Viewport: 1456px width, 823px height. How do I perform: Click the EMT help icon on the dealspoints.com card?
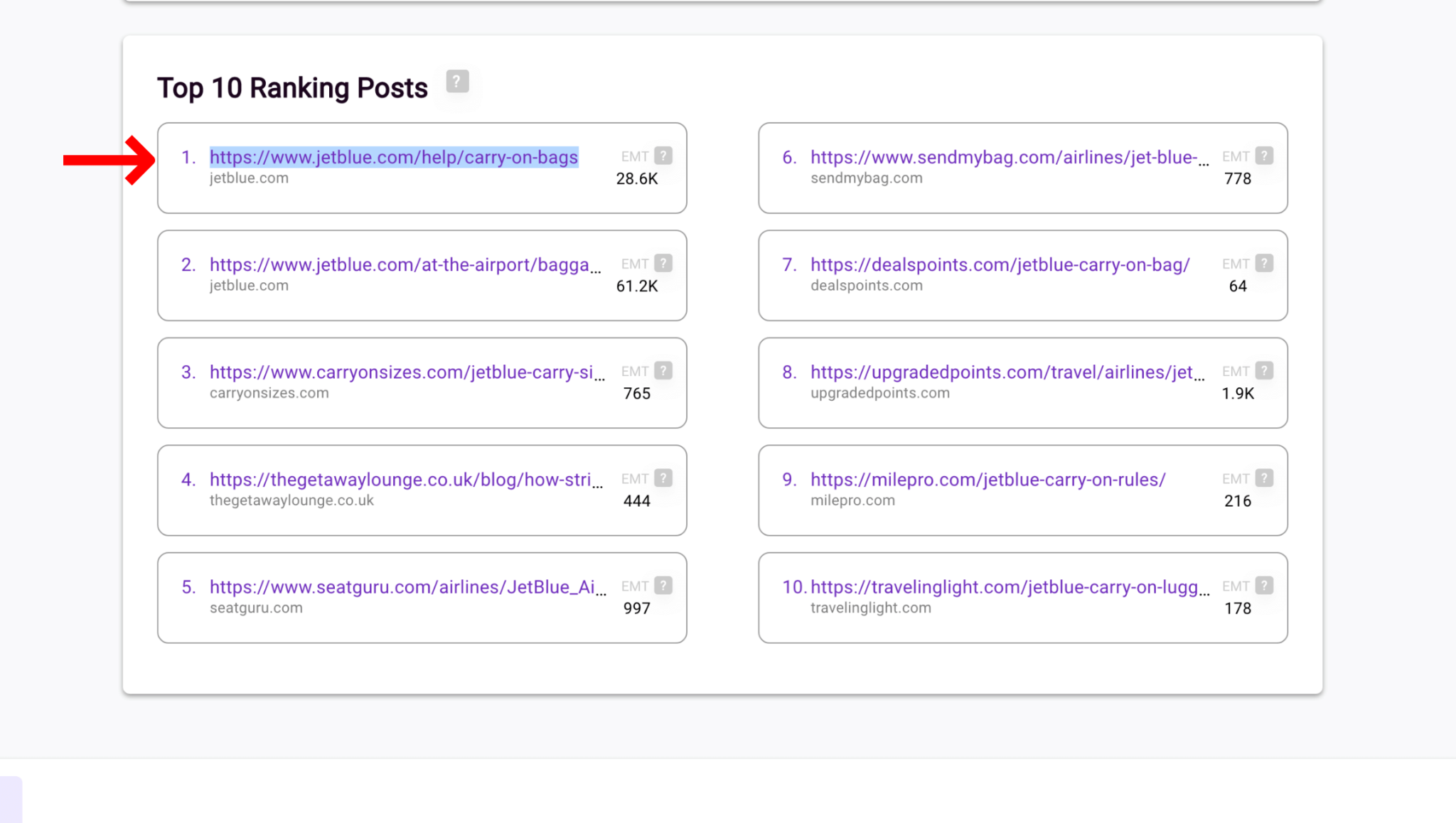1264,262
